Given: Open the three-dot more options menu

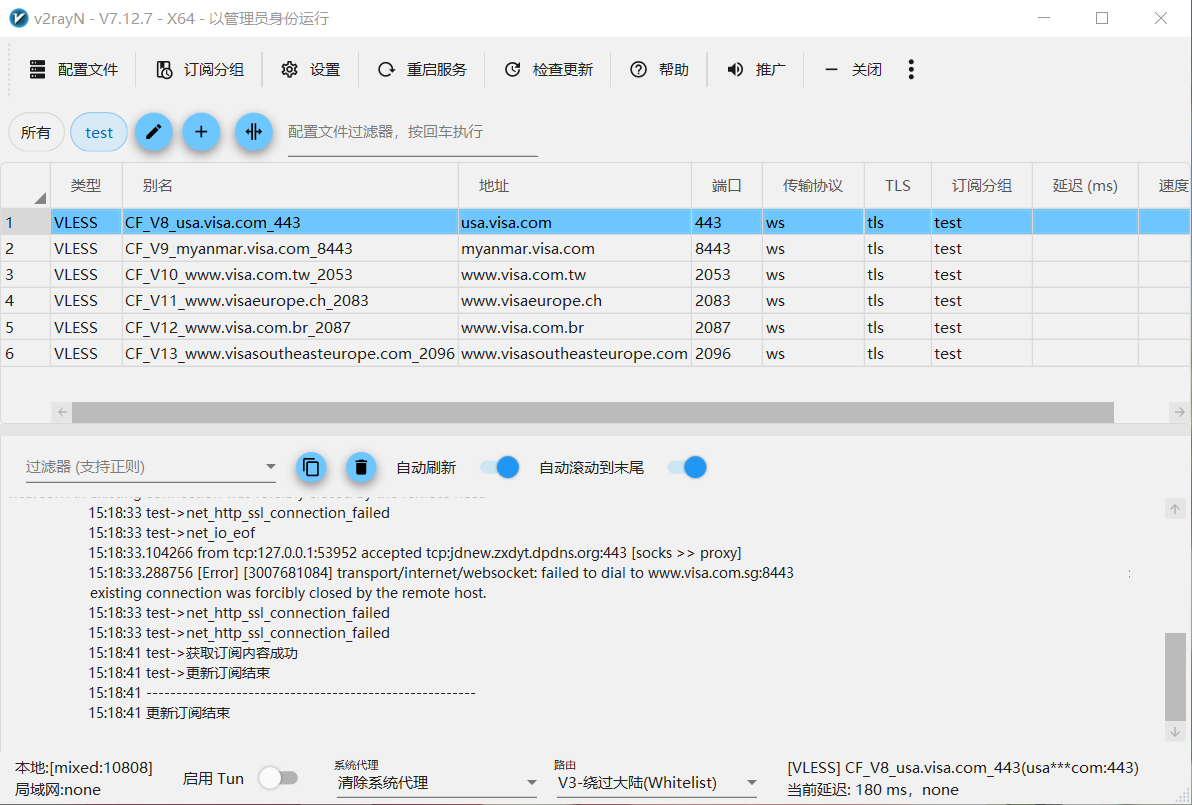Looking at the screenshot, I should pyautogui.click(x=910, y=69).
